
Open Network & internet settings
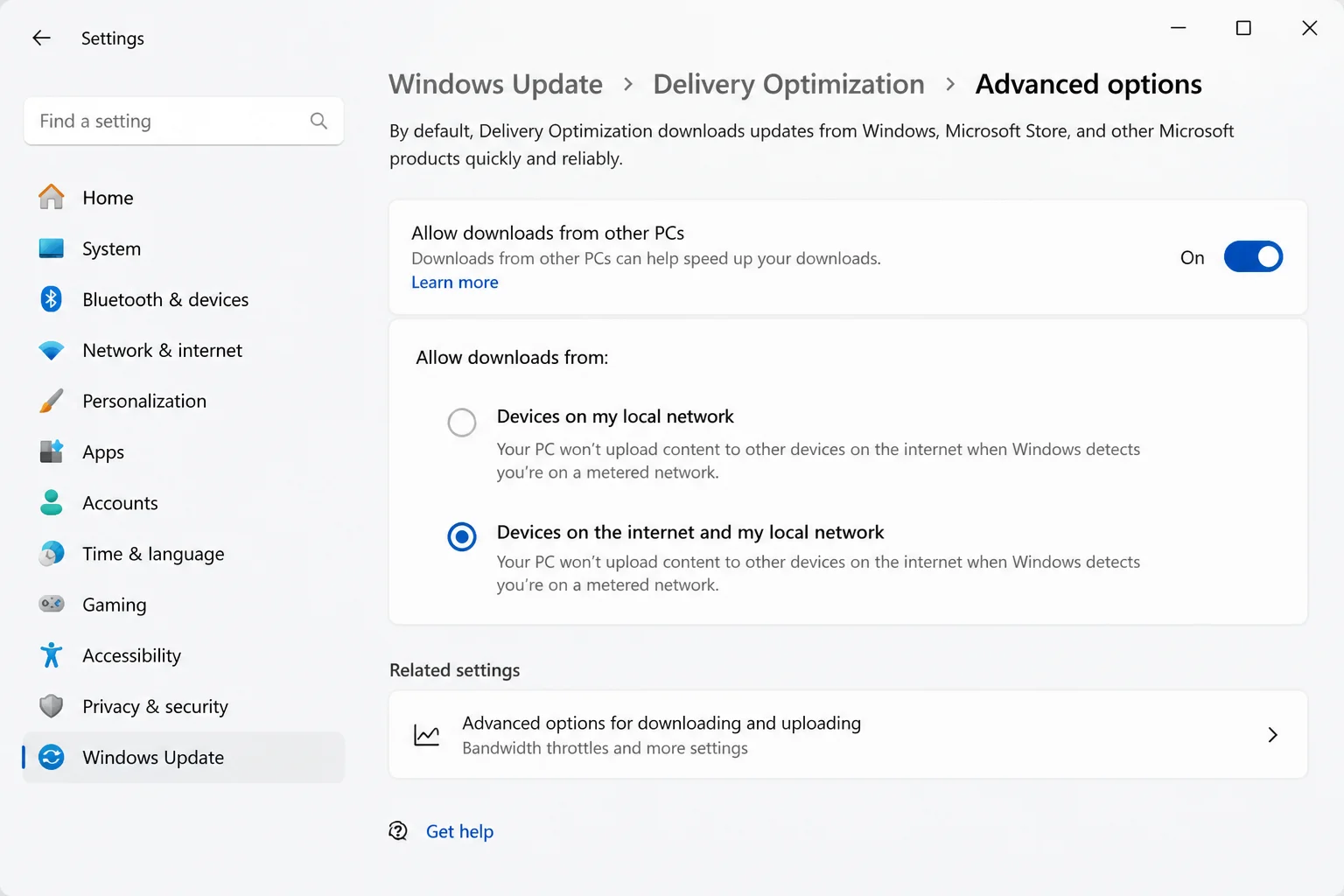(x=184, y=350)
